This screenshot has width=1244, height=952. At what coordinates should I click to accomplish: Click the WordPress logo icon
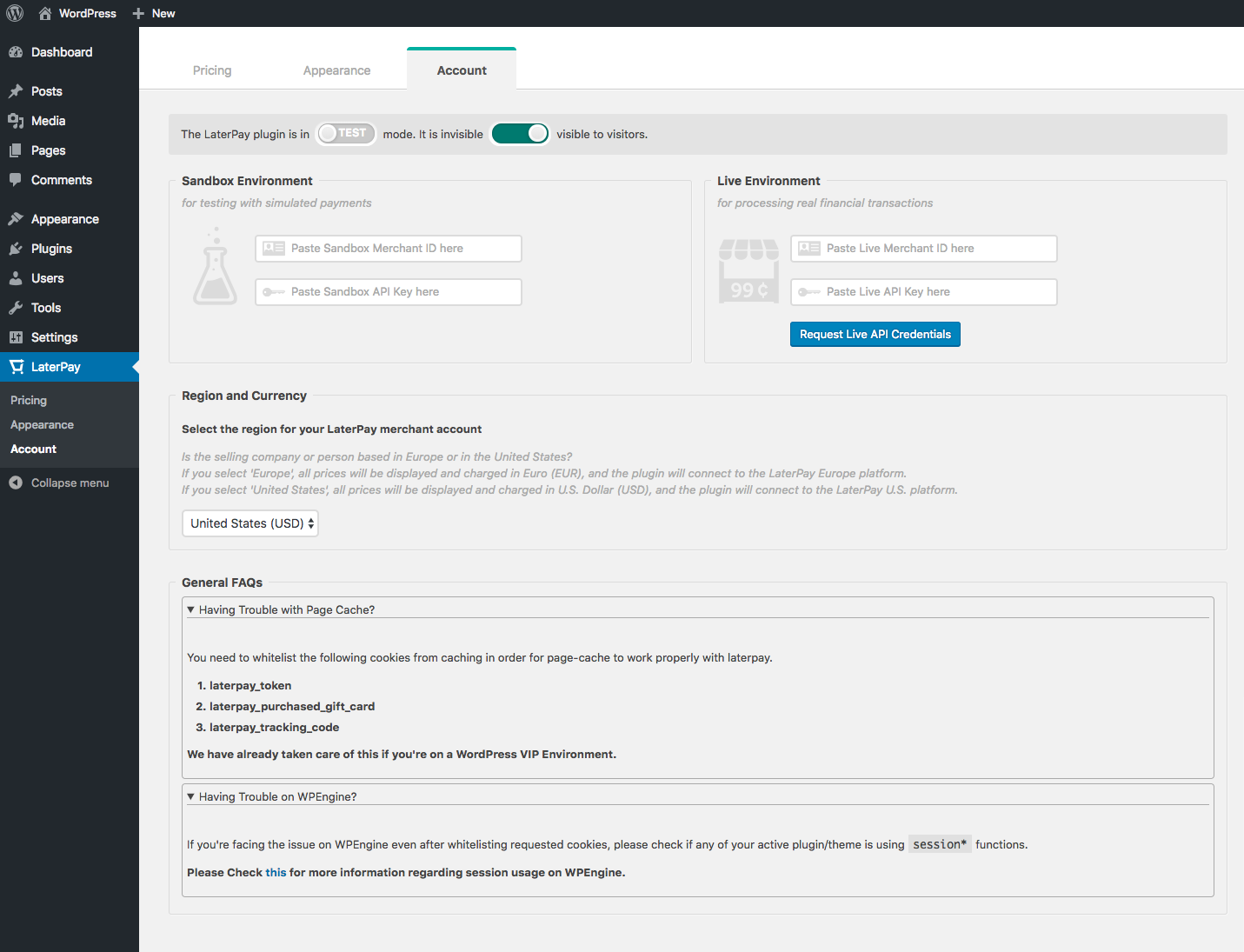pos(15,13)
